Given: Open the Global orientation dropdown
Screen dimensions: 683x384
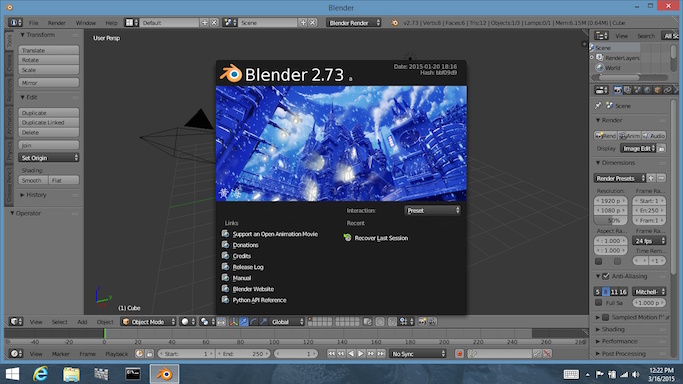Looking at the screenshot, I should (x=287, y=322).
